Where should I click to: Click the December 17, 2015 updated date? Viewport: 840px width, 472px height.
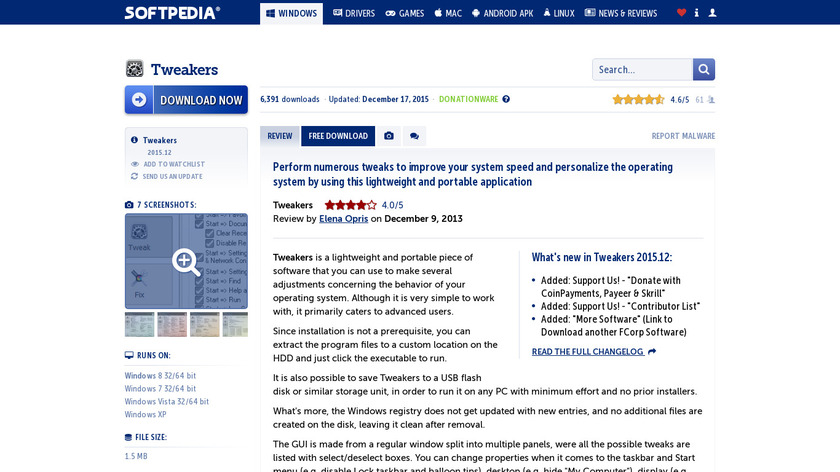point(395,99)
